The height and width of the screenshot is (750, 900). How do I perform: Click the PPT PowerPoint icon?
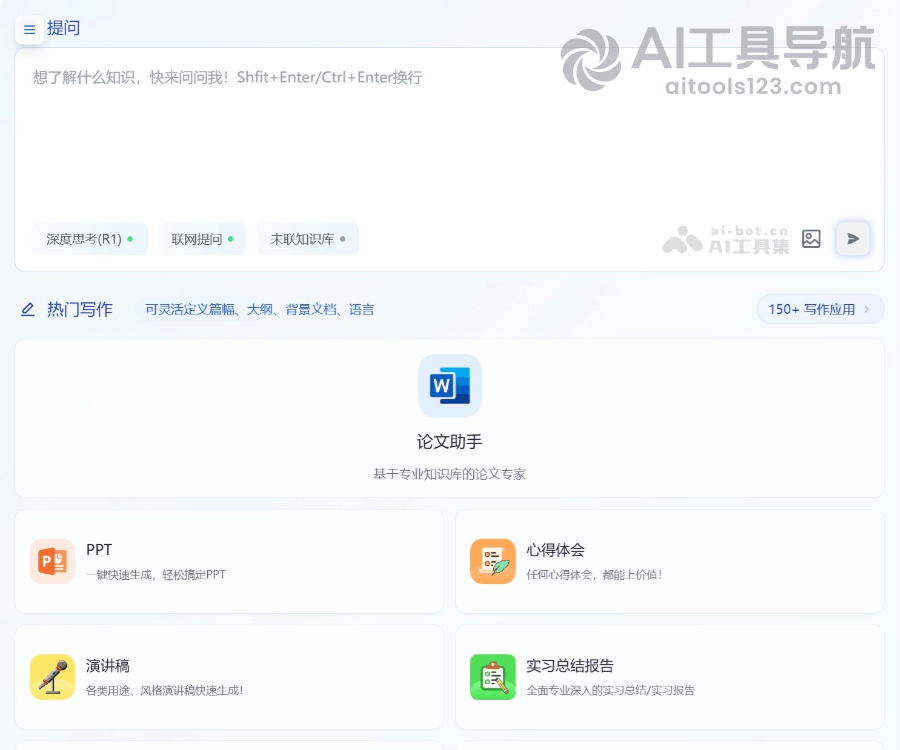(52, 561)
